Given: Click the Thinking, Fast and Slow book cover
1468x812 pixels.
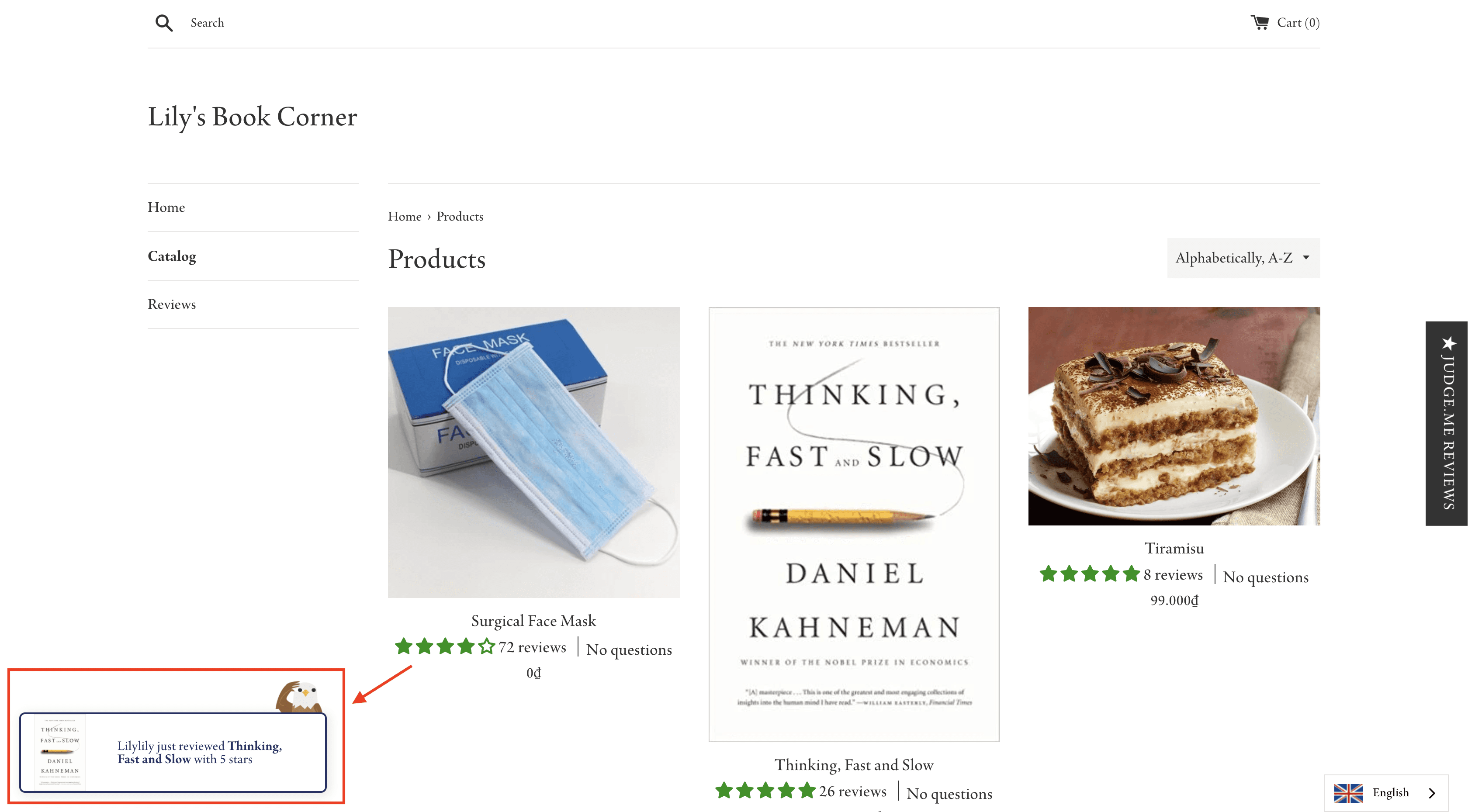Looking at the screenshot, I should coord(854,524).
